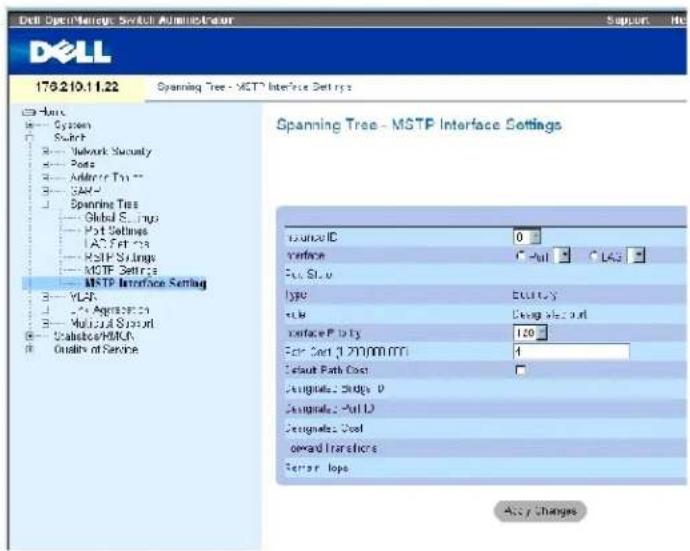Expand the Multicast Support tree node
This screenshot has width=690, height=551.
pyautogui.click(x=45, y=323)
